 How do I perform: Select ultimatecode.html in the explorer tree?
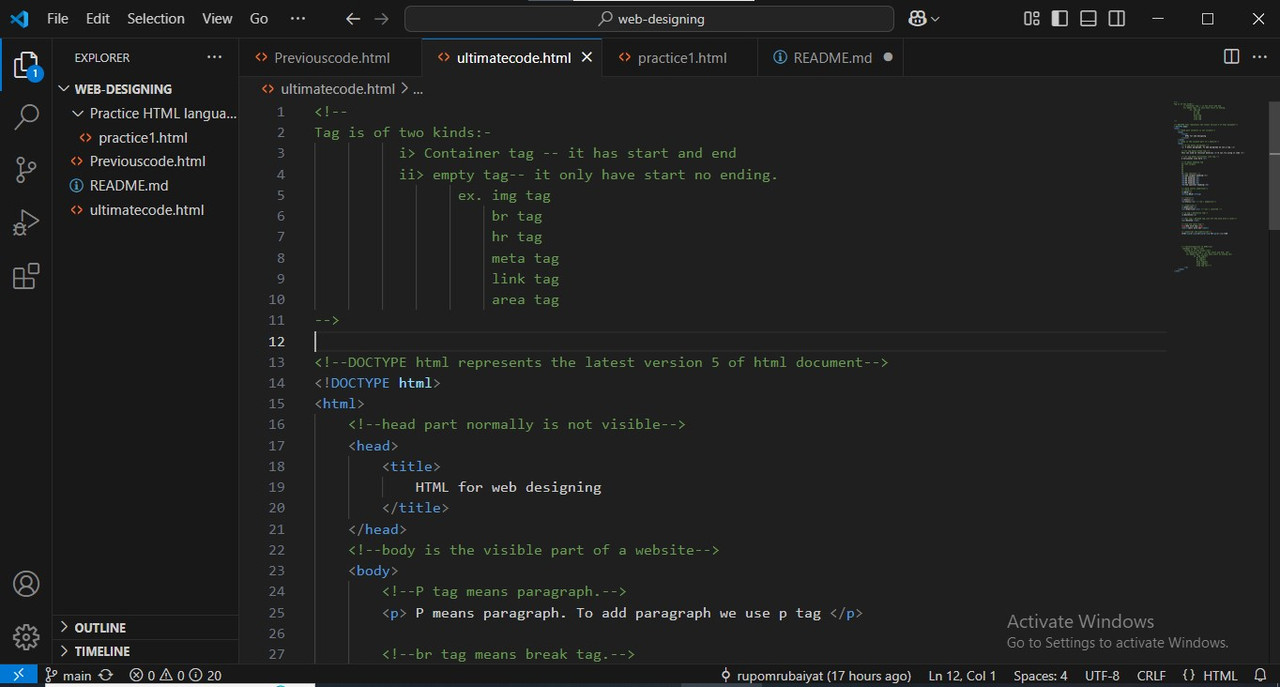(146, 210)
